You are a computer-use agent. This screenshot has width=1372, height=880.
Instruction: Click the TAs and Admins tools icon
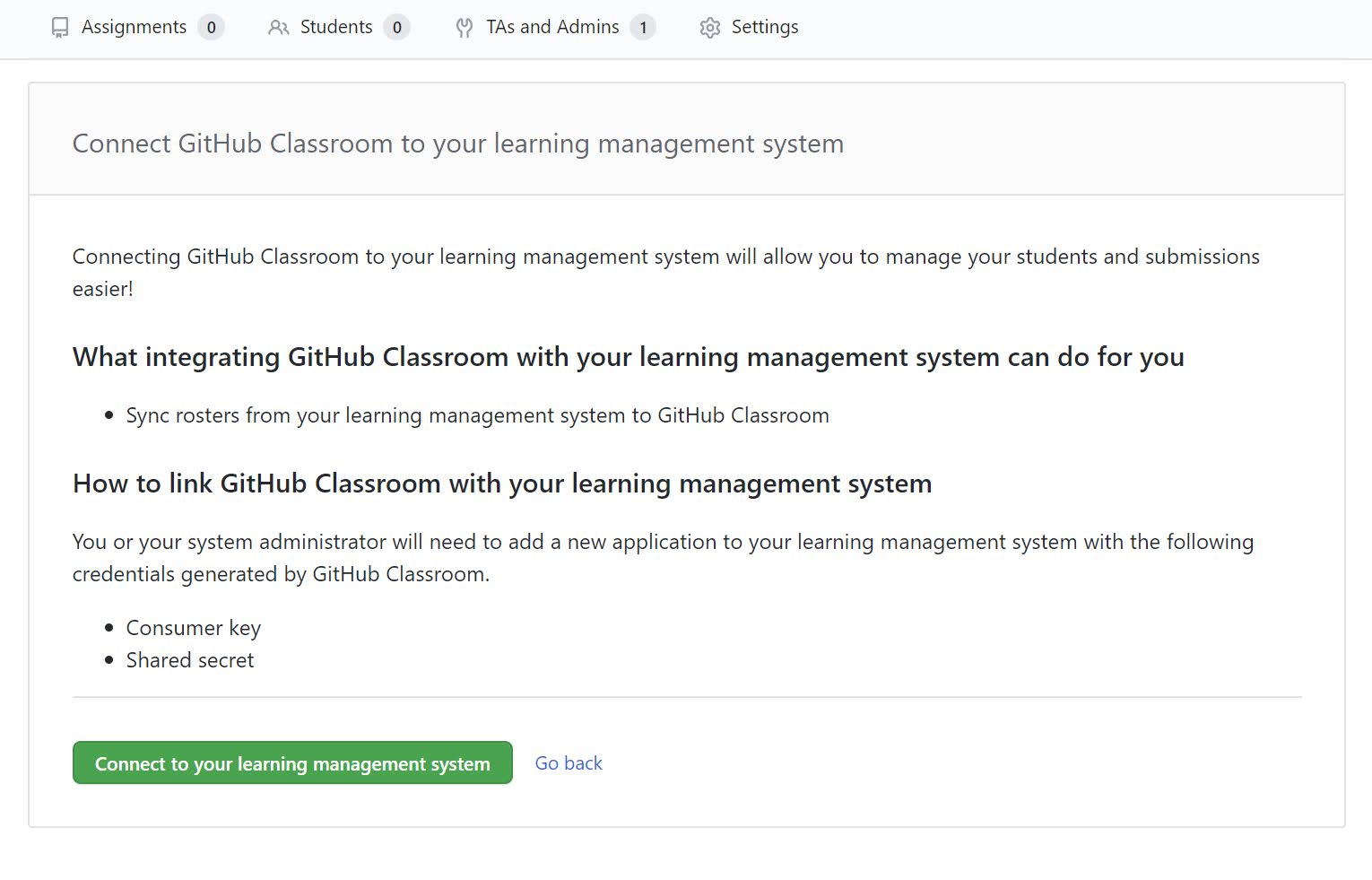click(x=464, y=28)
